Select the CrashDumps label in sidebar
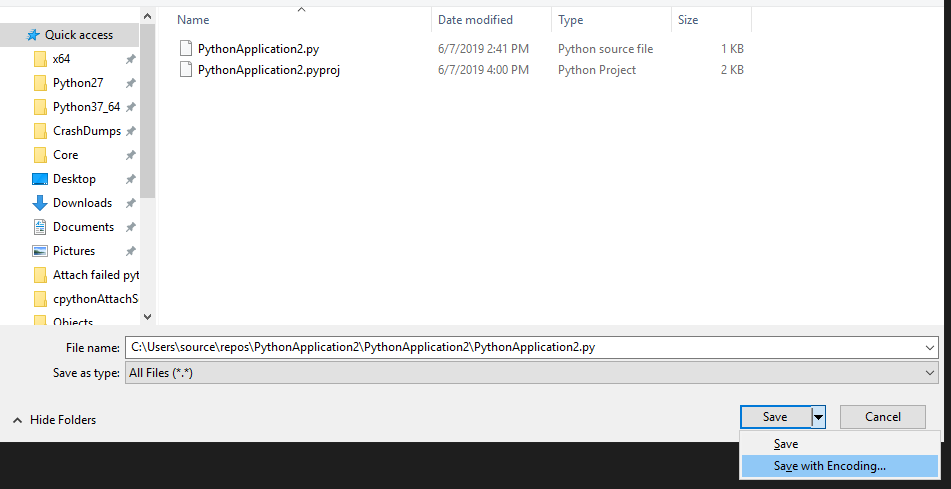Screen dimensions: 951x489 [87, 131]
